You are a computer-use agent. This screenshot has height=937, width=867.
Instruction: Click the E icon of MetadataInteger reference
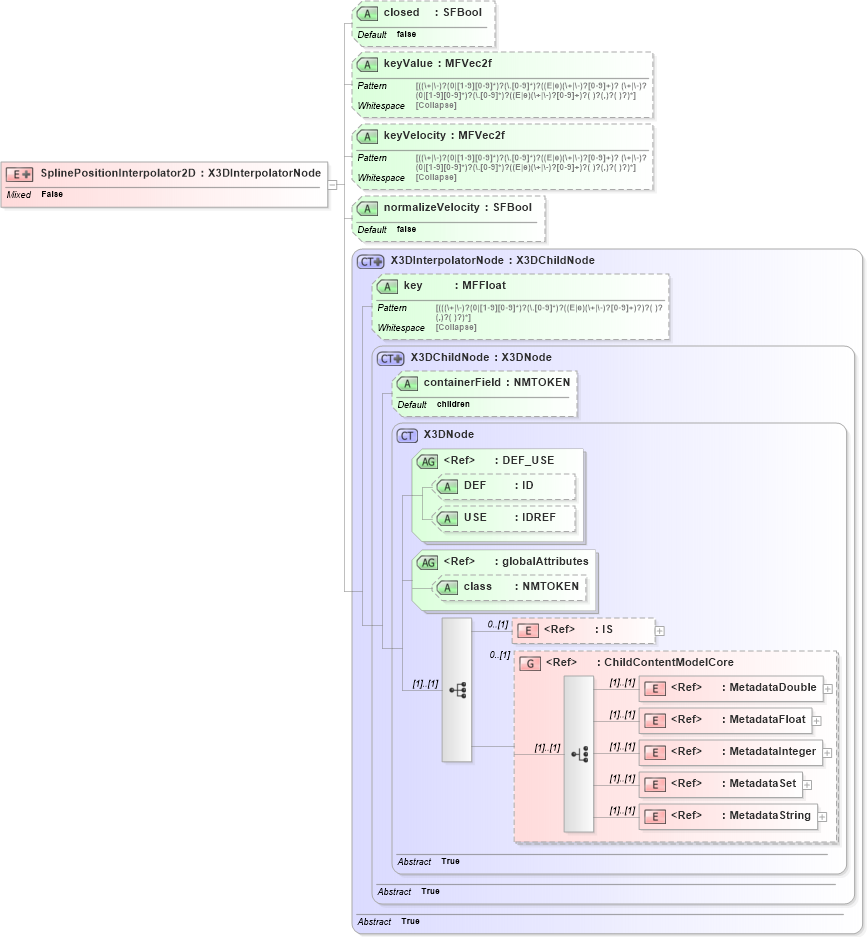coord(655,752)
